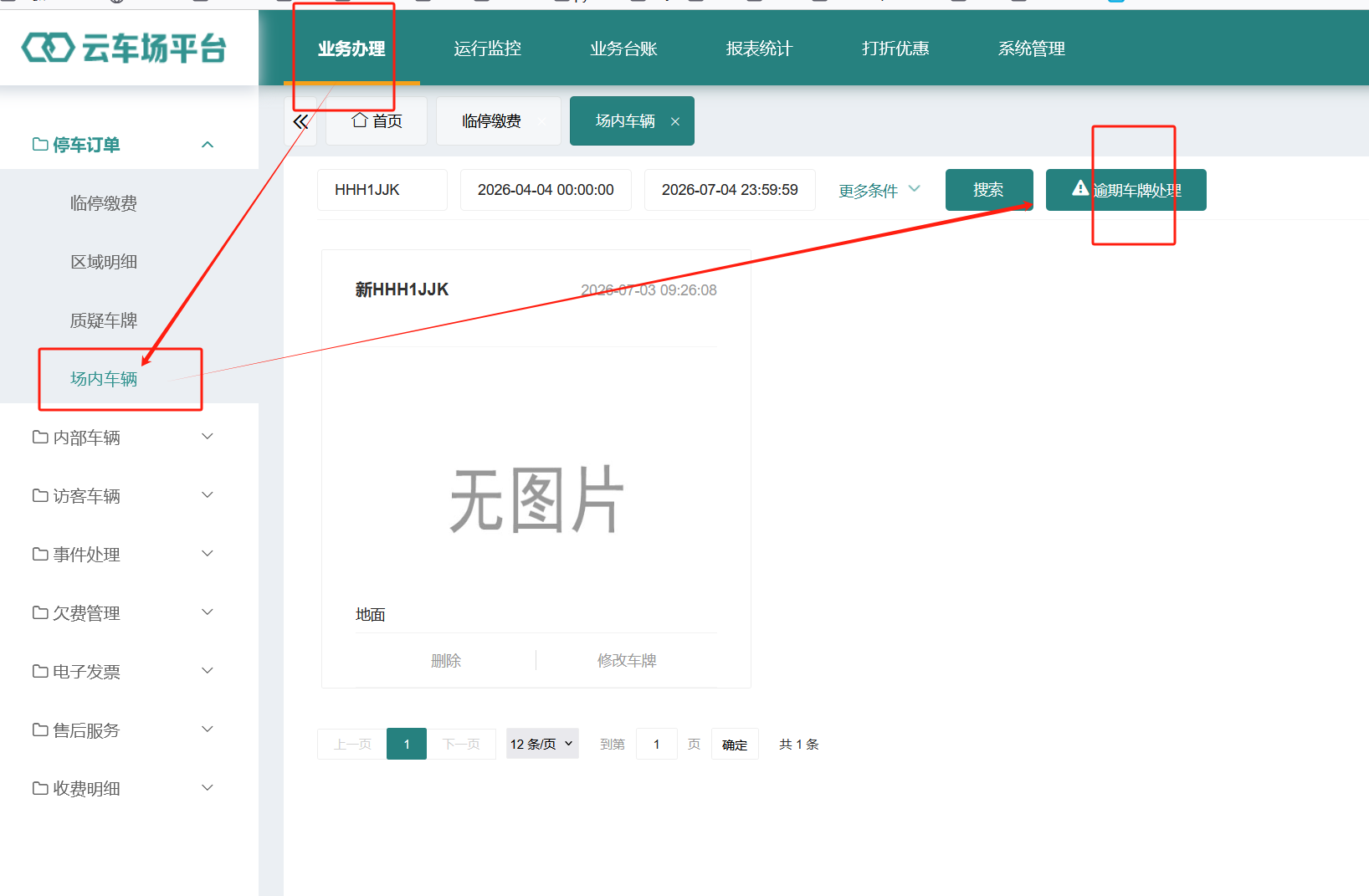Switch to the 临停缴费 tab
This screenshot has width=1369, height=896.
[499, 121]
